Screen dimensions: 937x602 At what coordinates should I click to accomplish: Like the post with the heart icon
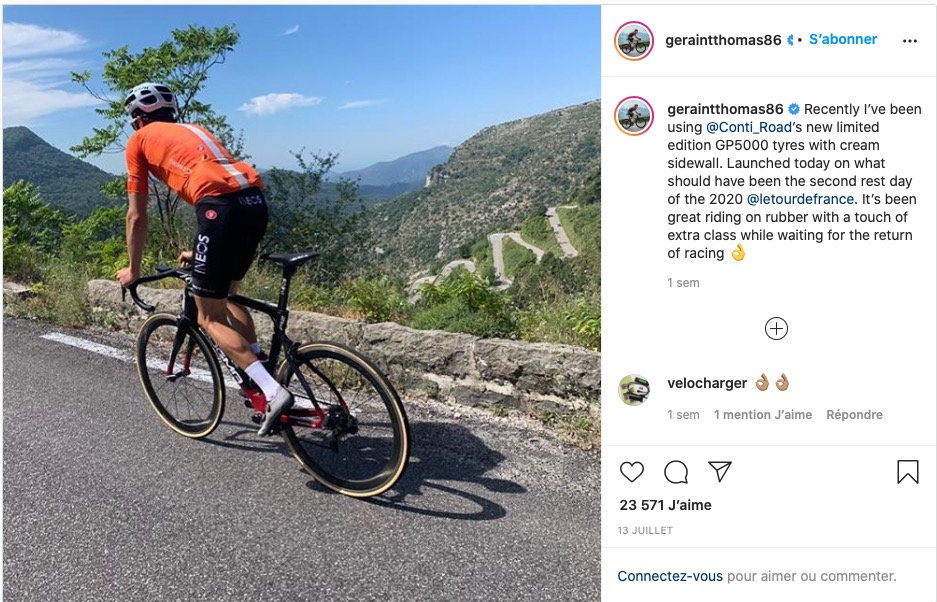tap(632, 472)
